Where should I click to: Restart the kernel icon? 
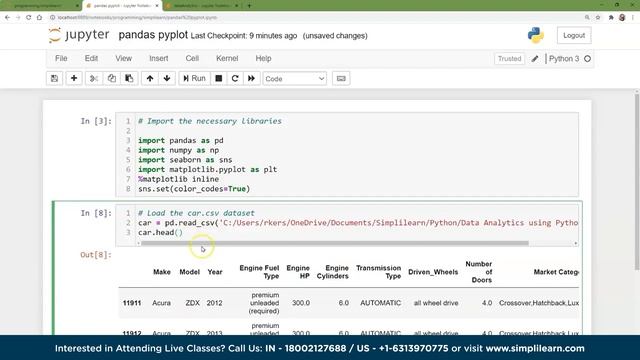click(x=235, y=78)
